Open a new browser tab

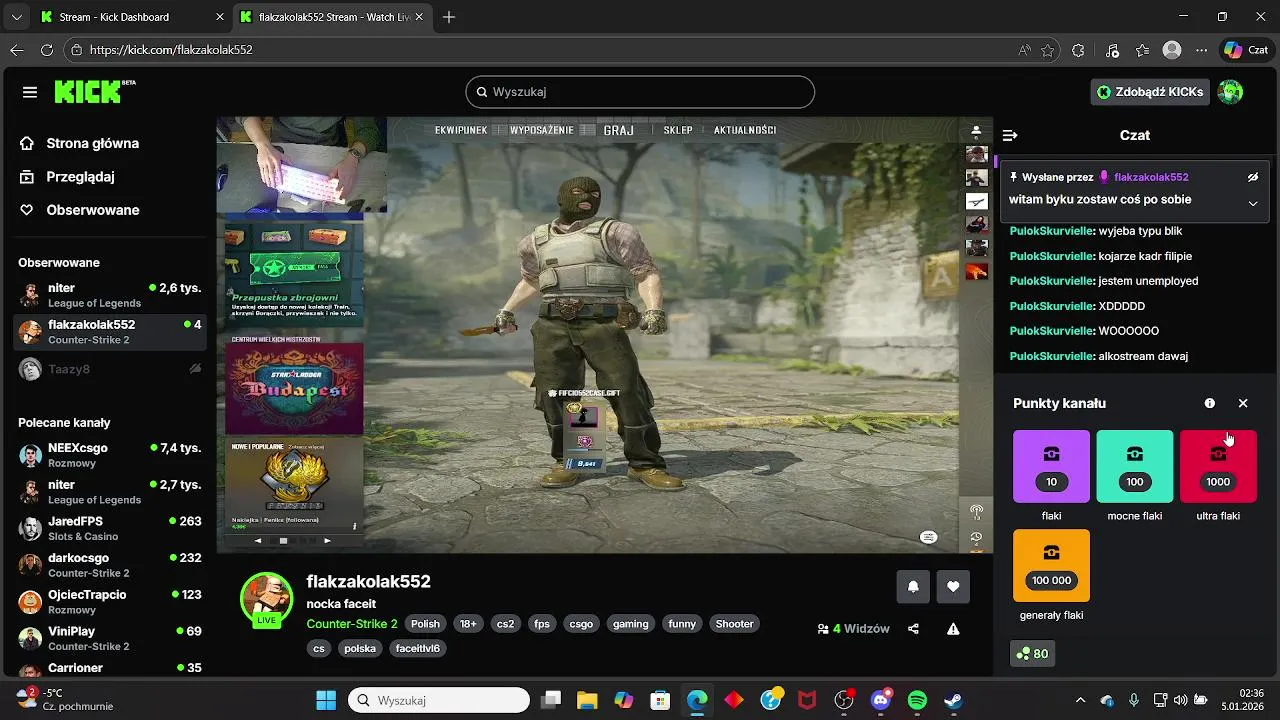pos(449,17)
